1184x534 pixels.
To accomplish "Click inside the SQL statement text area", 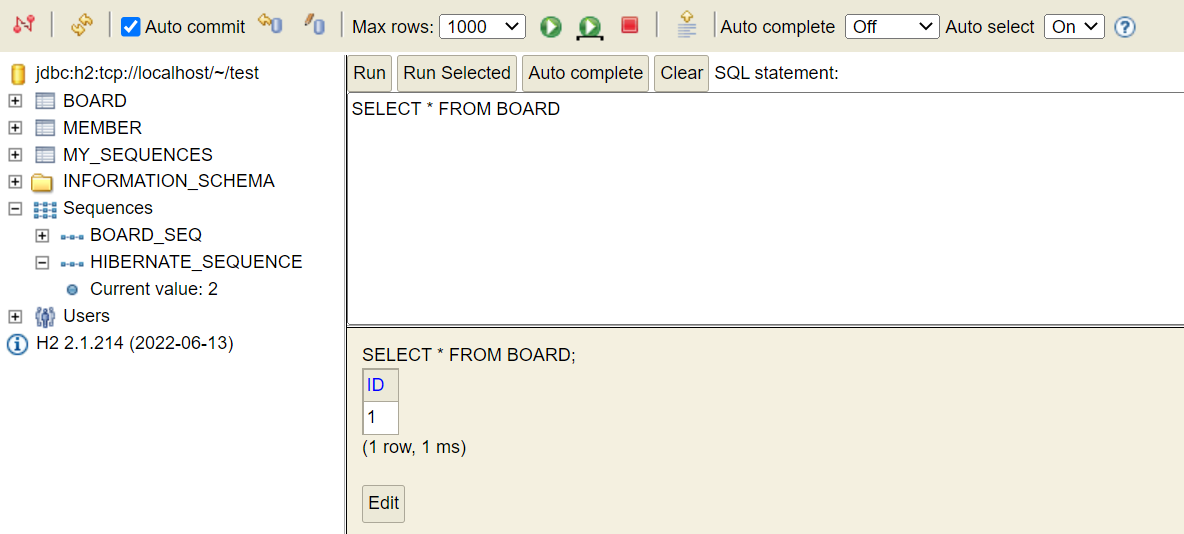I will [765, 208].
